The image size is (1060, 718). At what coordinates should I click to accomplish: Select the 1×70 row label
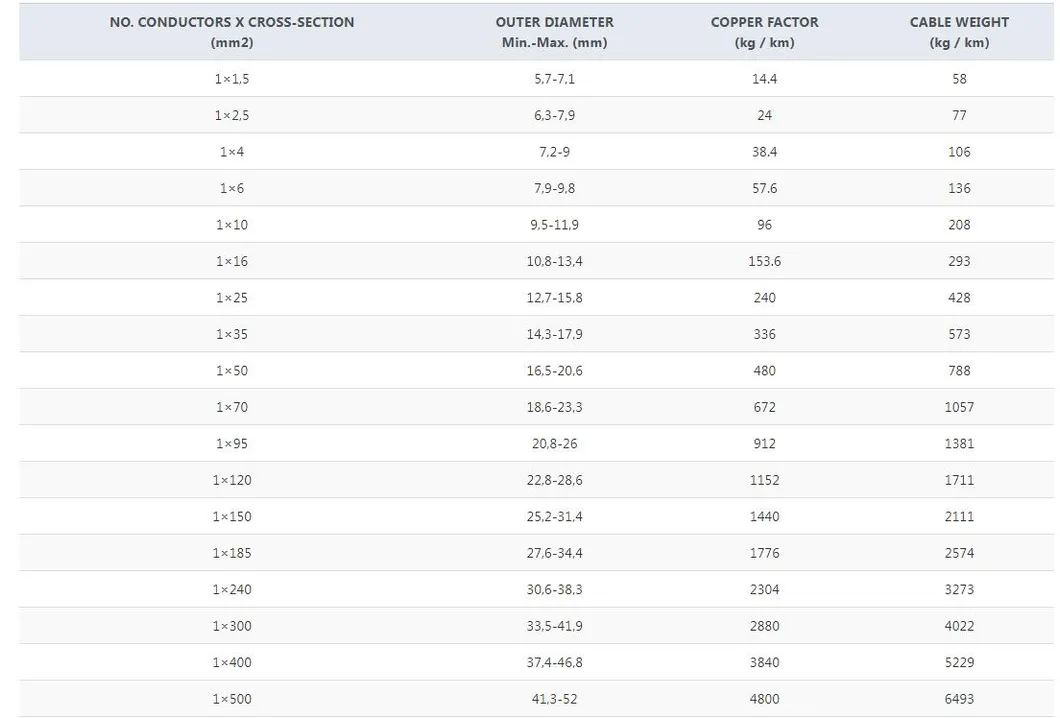point(232,408)
